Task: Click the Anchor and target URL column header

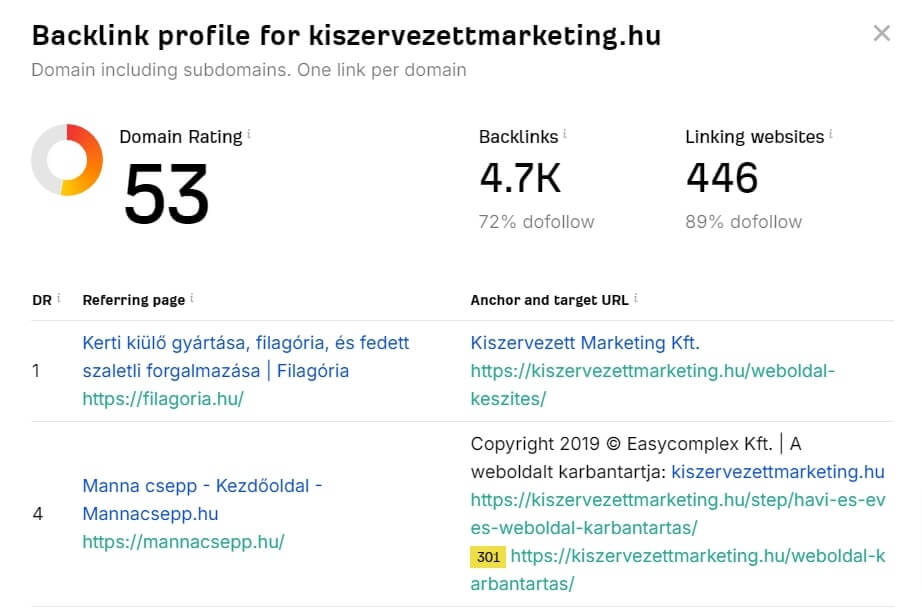Action: pos(549,300)
